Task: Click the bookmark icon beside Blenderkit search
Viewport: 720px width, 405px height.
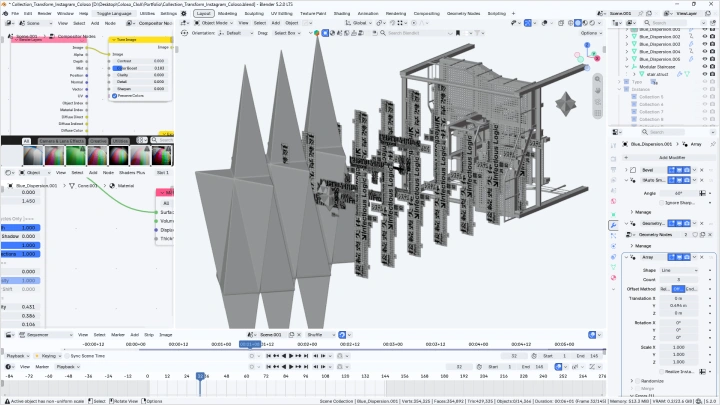Action: click(458, 33)
